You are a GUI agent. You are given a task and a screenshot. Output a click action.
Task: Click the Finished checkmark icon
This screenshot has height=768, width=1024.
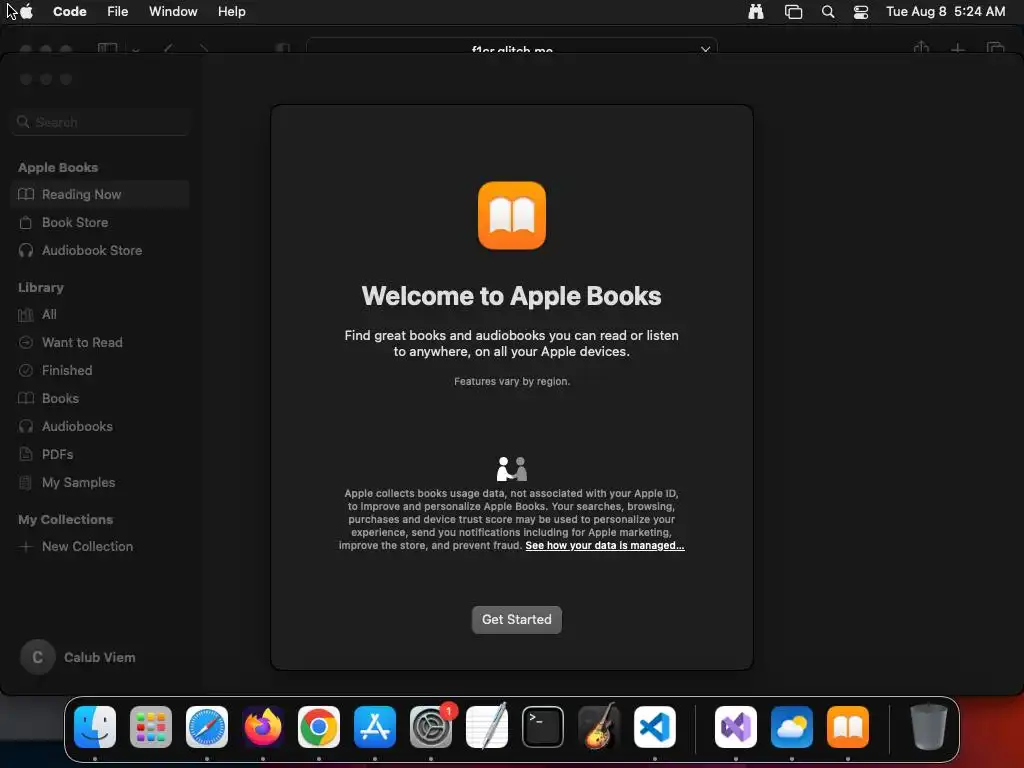tap(25, 370)
